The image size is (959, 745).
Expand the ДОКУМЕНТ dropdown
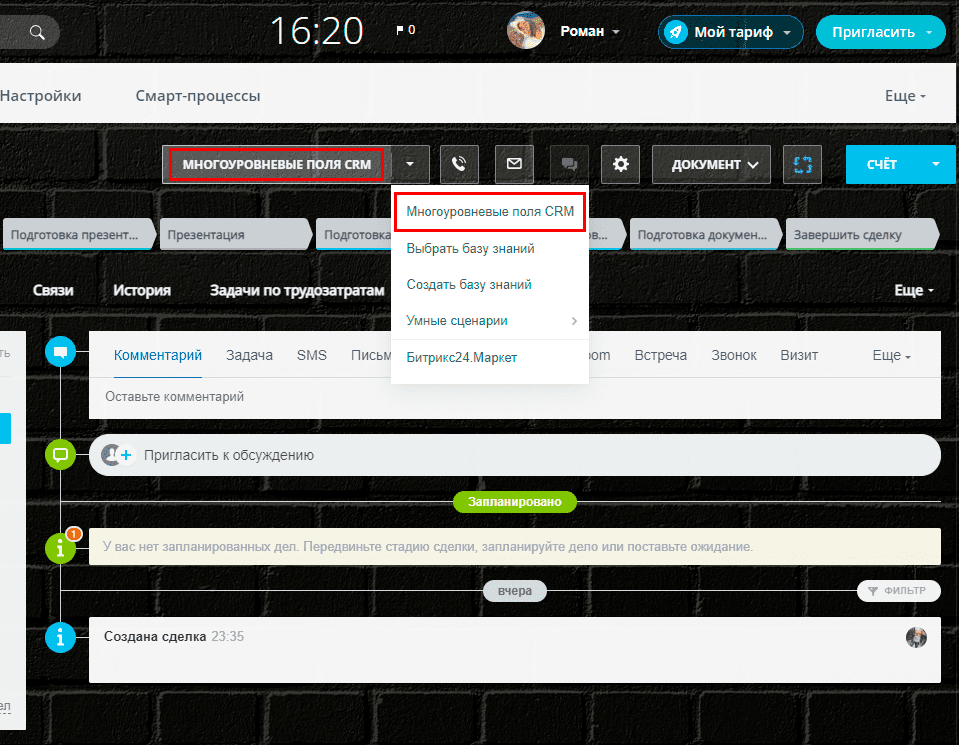tap(711, 165)
